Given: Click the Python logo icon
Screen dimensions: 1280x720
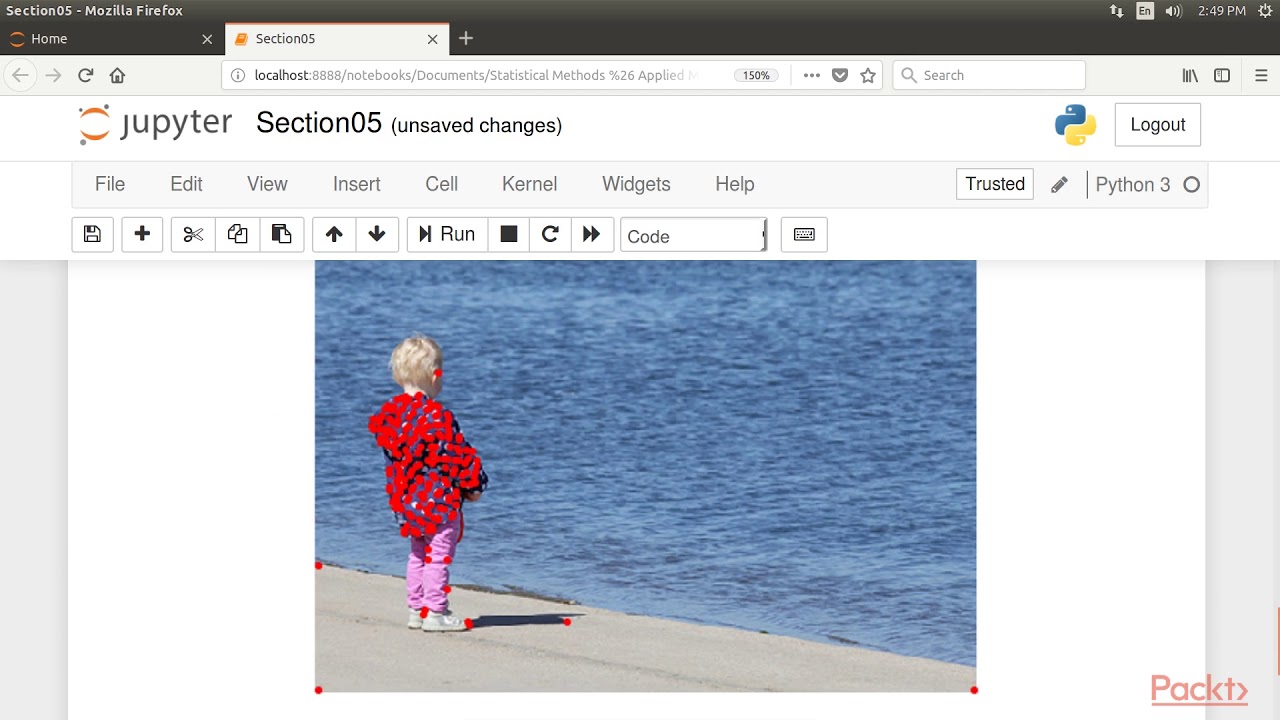Looking at the screenshot, I should pos(1075,125).
